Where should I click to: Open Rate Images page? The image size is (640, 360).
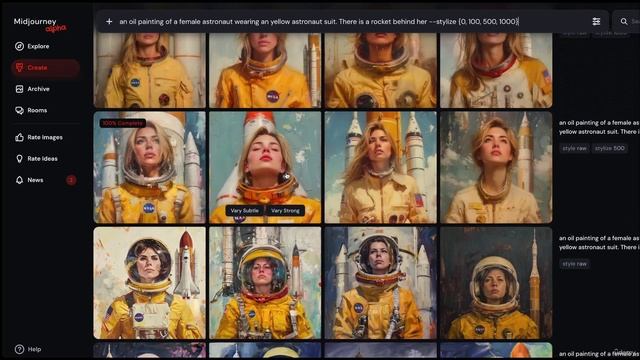coord(45,138)
